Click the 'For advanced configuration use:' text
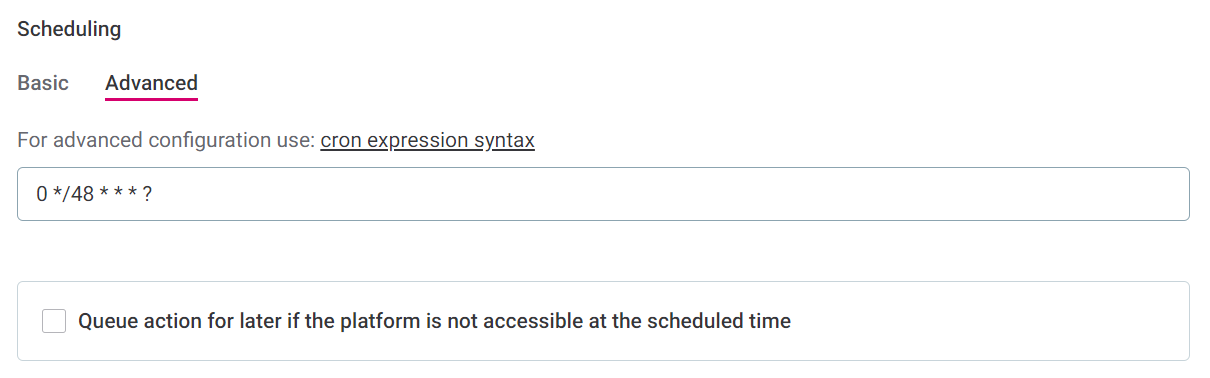 166,140
